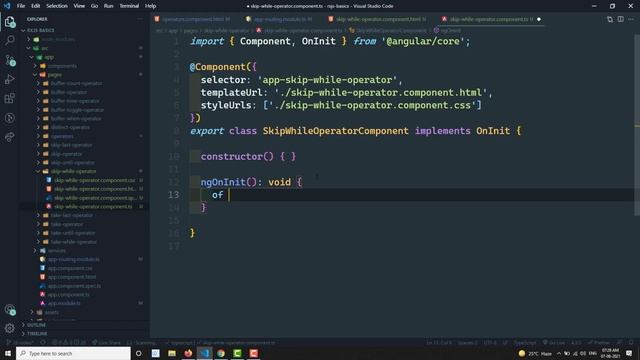Open File Explorer from the taskbar
This screenshot has width=640, height=360.
172,353
